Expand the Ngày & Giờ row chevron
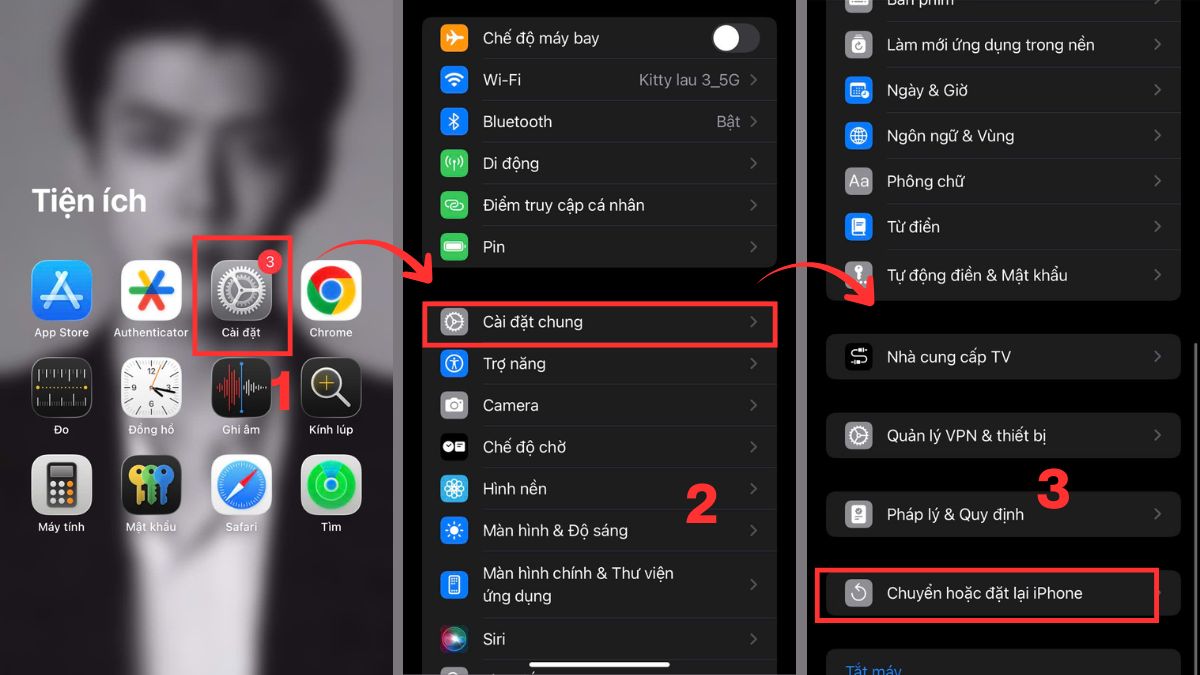 tap(1157, 90)
